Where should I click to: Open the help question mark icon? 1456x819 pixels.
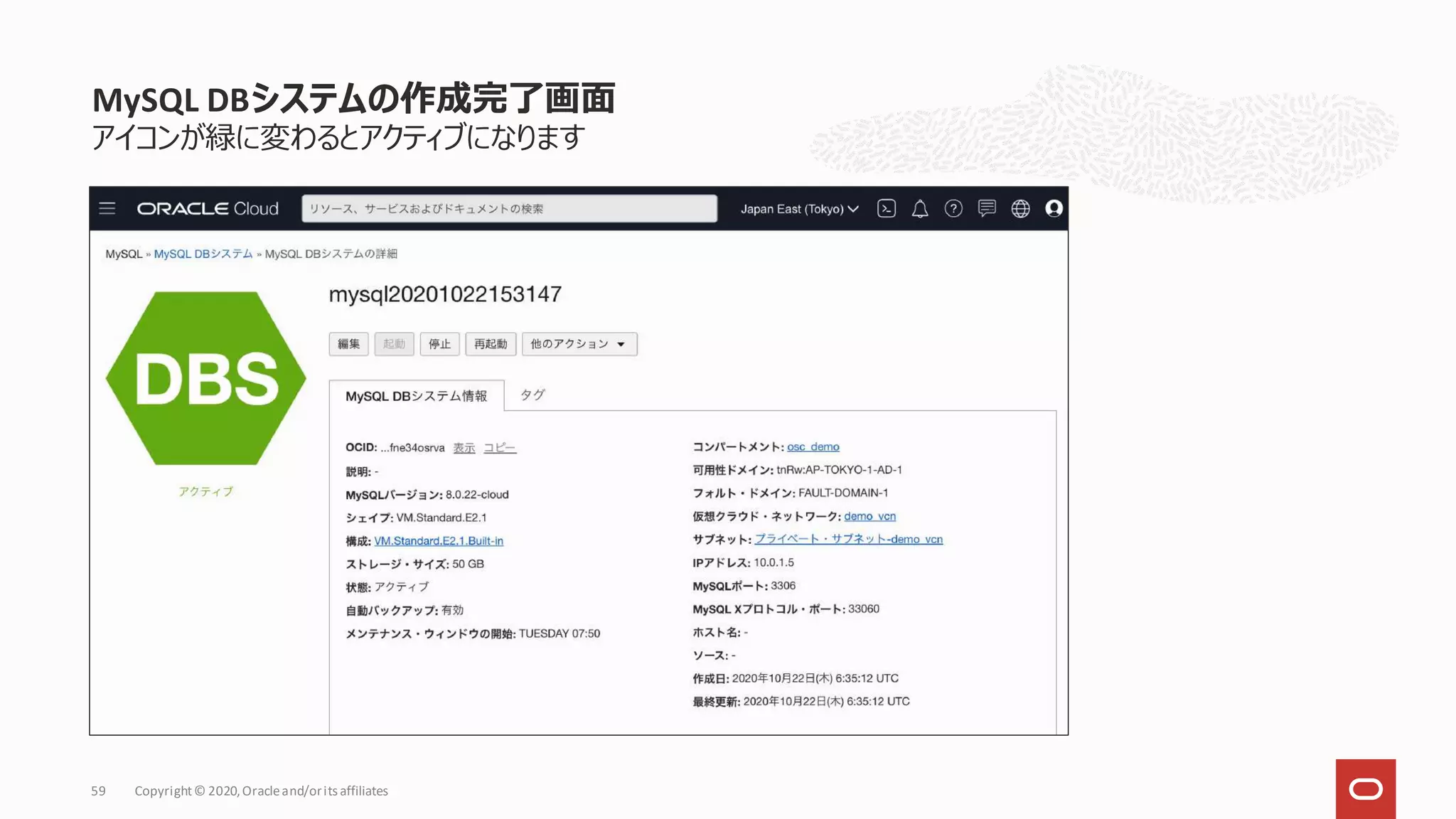click(953, 208)
